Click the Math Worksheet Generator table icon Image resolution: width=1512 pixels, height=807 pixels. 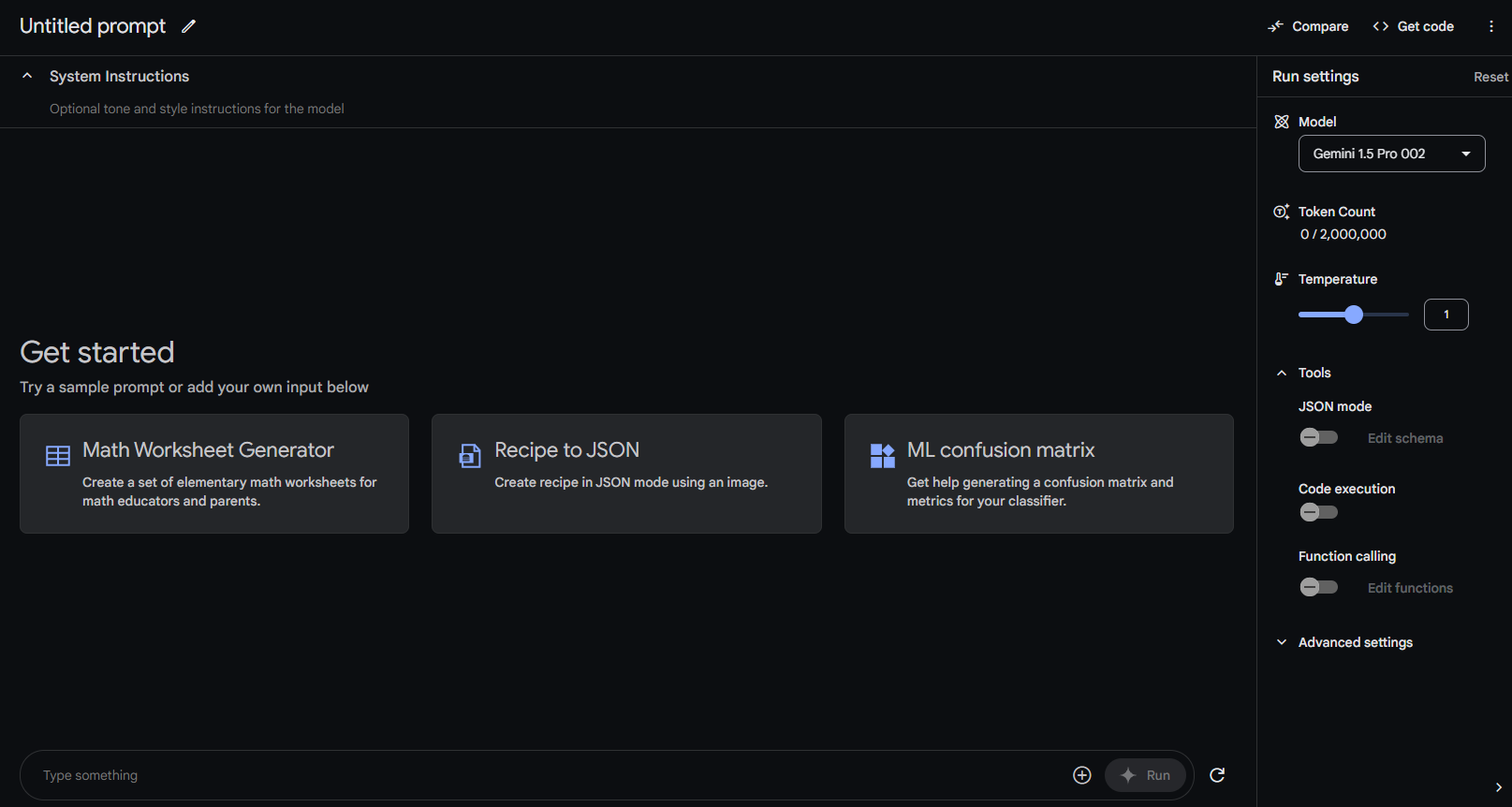(58, 456)
